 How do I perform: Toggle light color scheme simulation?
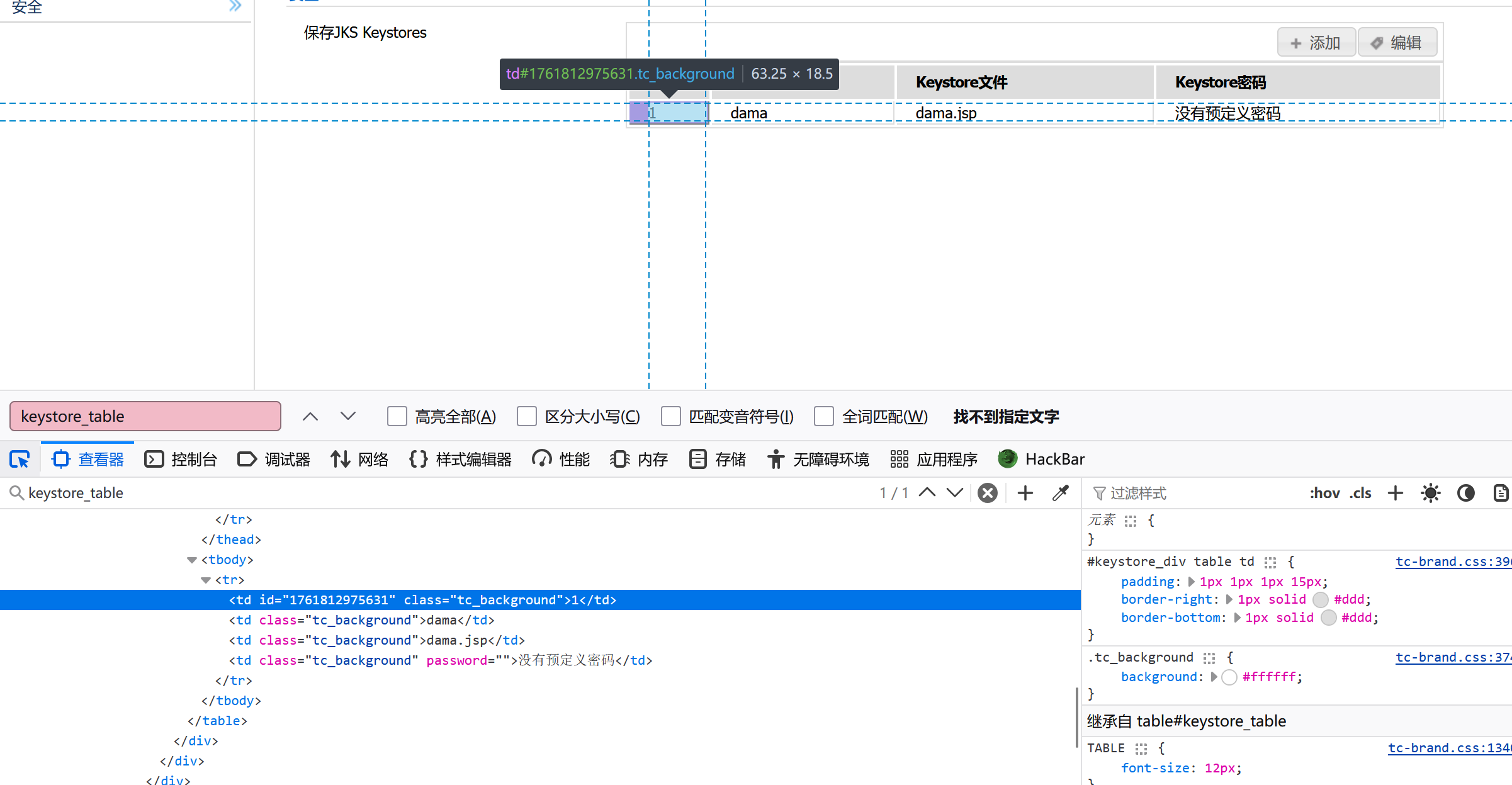[1430, 493]
